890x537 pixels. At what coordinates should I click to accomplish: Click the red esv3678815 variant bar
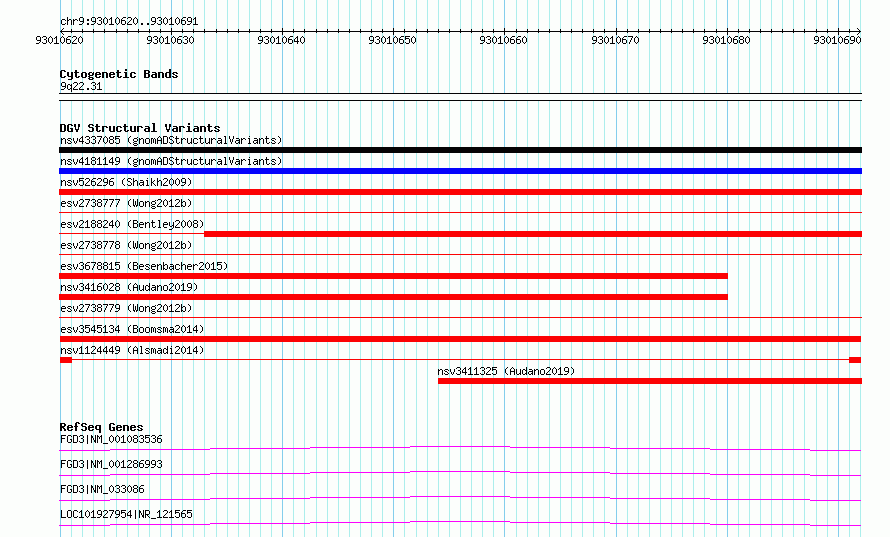tap(393, 276)
